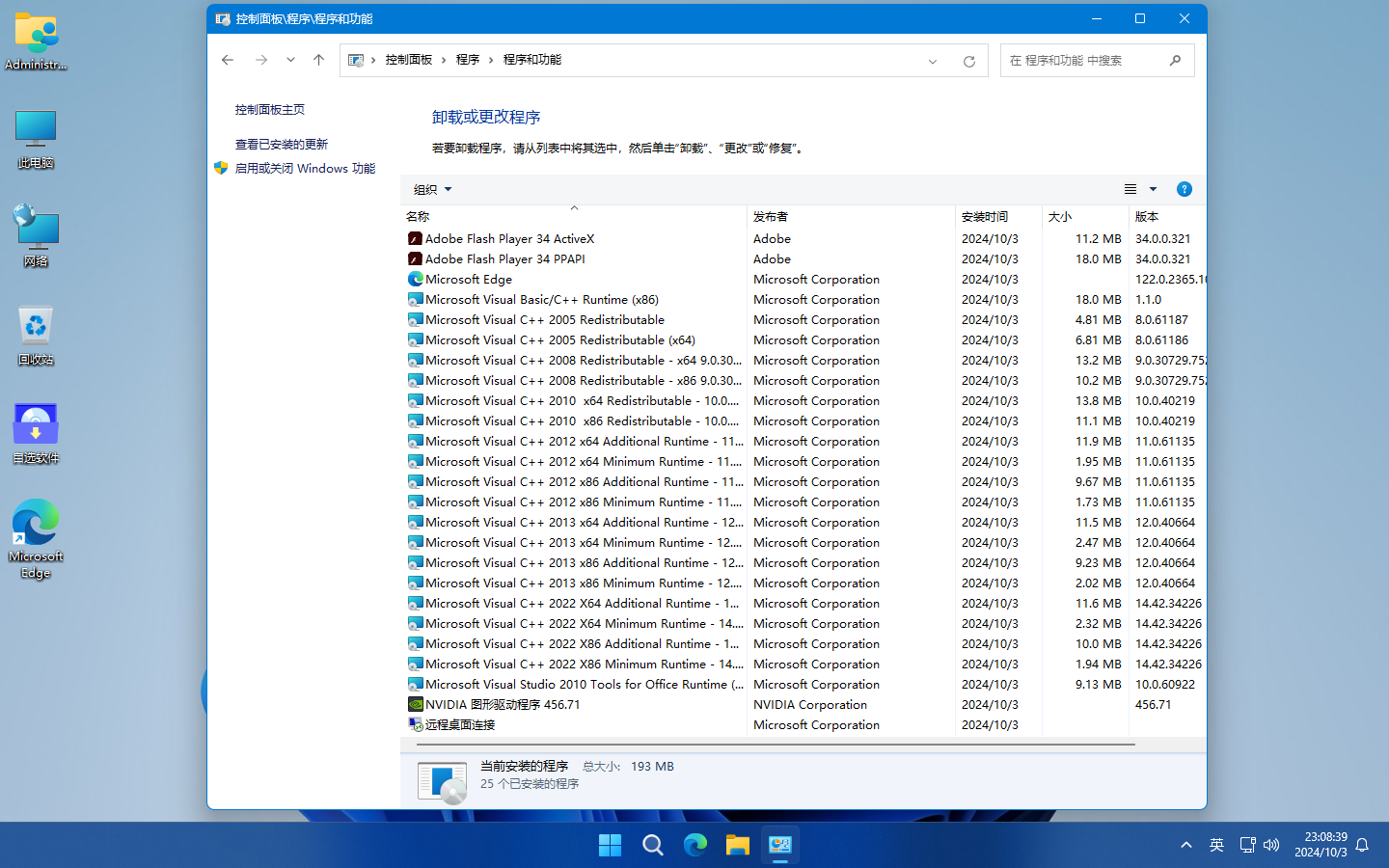Sort by the 版本 column header
1389x868 pixels.
[1167, 216]
